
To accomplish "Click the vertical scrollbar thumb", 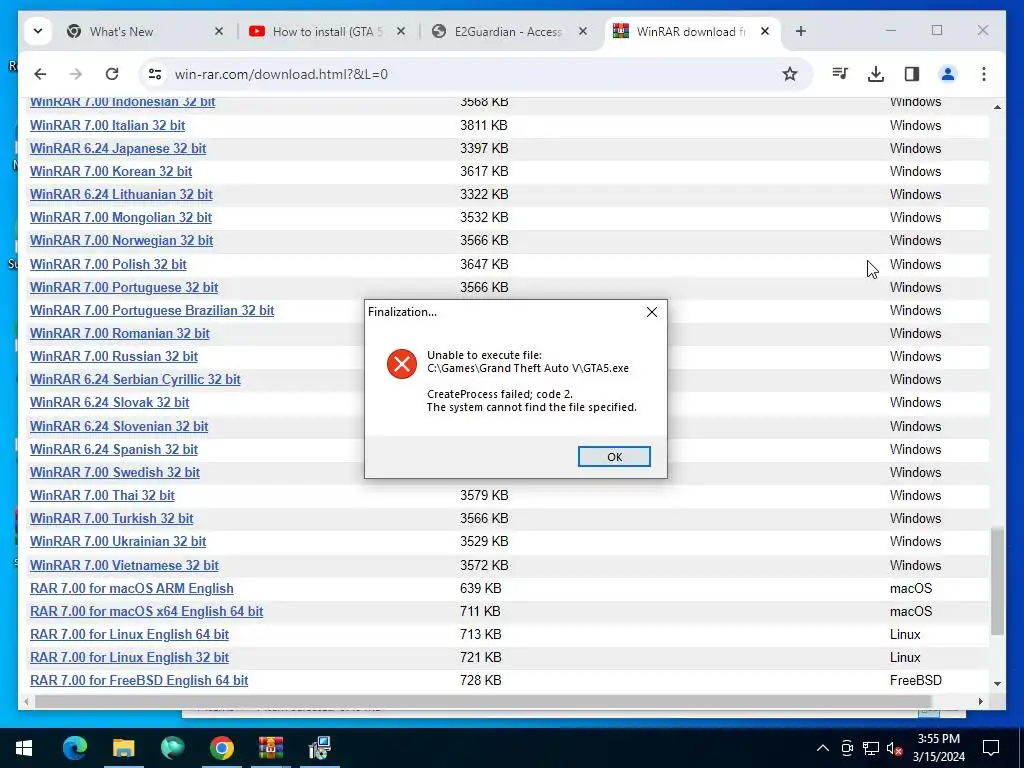I will (997, 581).
